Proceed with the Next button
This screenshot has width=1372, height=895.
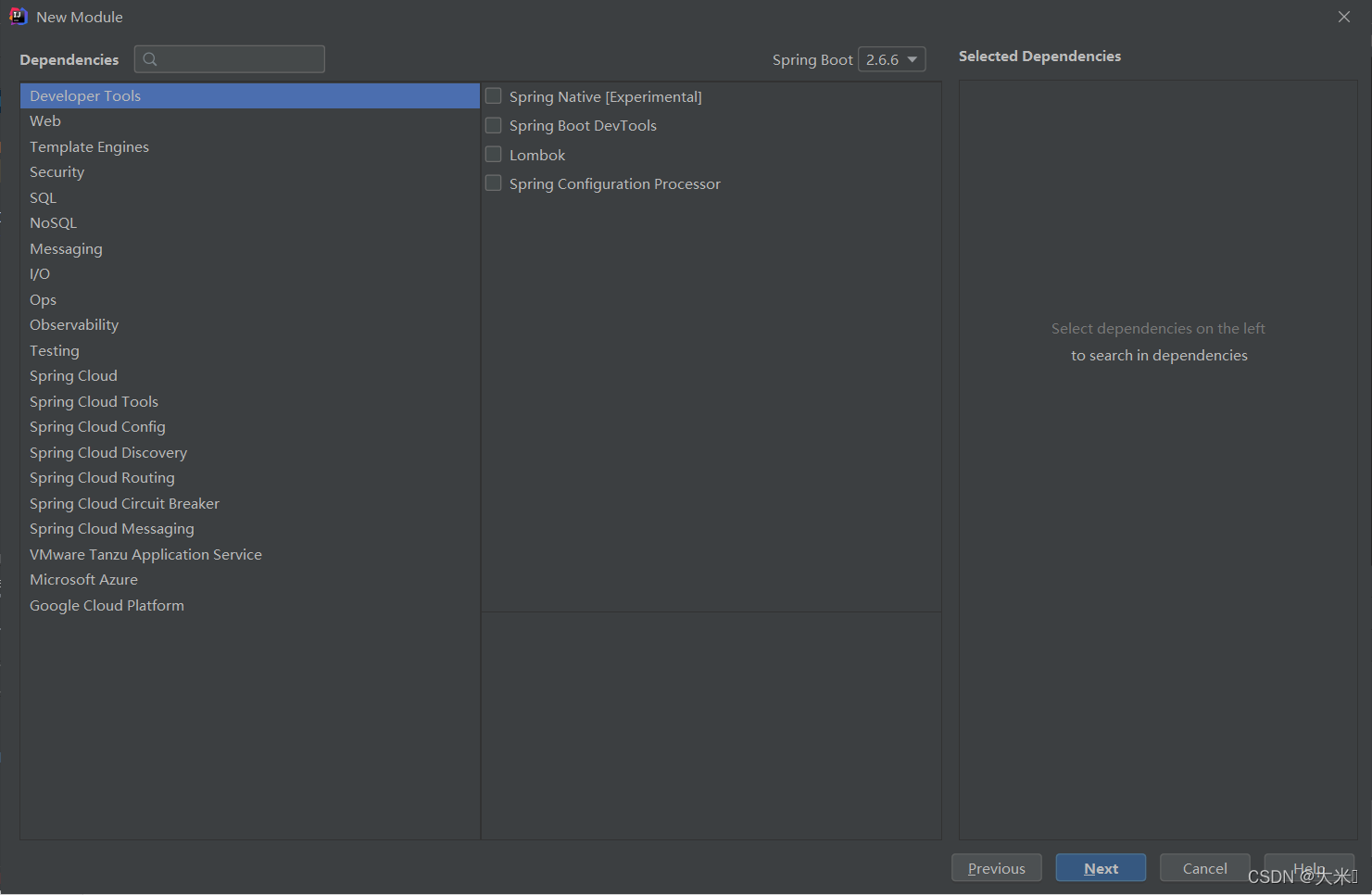(x=1101, y=868)
